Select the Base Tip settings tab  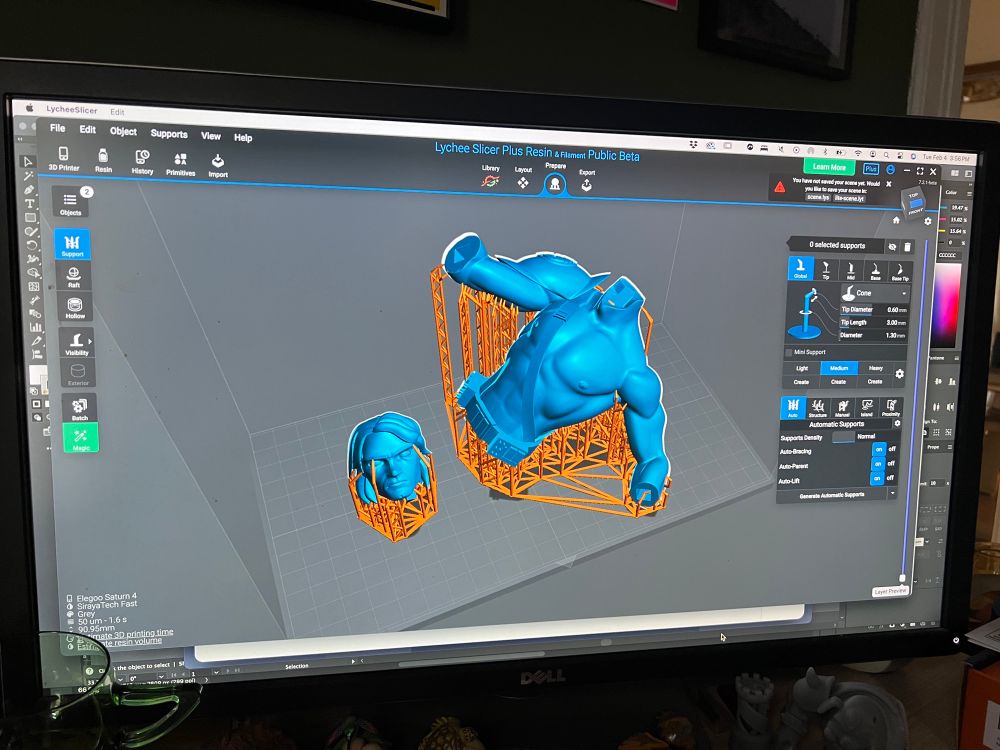point(900,272)
